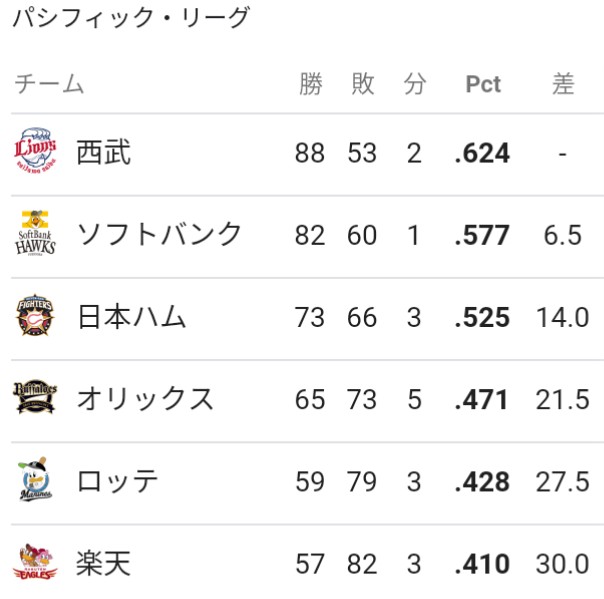
Task: Click the Orix Buffaloes team logo
Action: [x=35, y=398]
